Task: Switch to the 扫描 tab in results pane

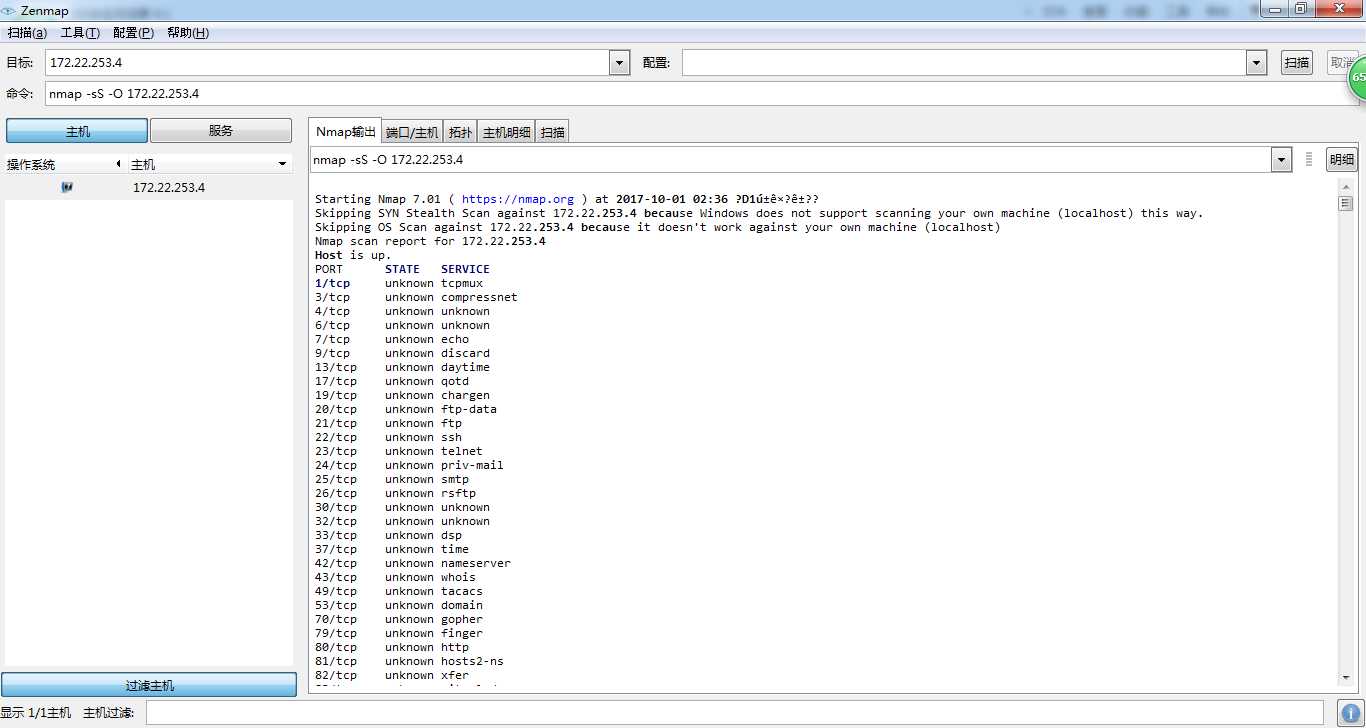Action: point(553,132)
